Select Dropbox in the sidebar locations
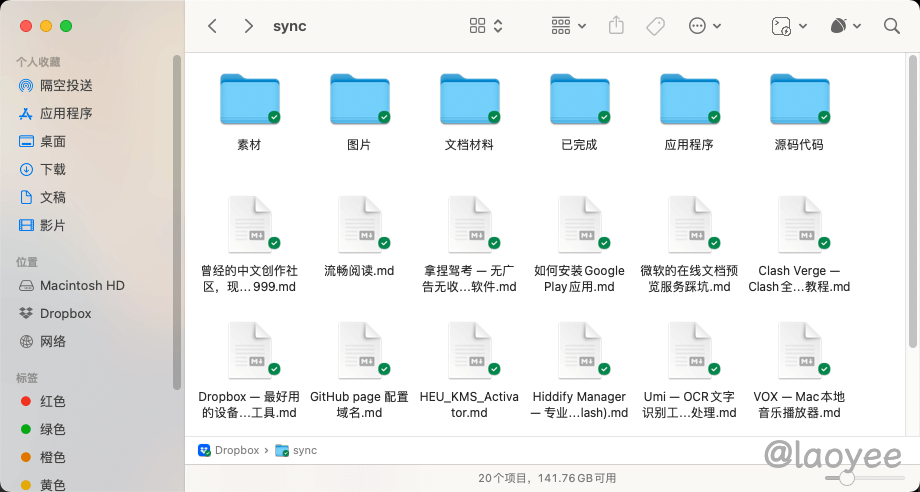The height and width of the screenshot is (492, 920). pos(65,313)
